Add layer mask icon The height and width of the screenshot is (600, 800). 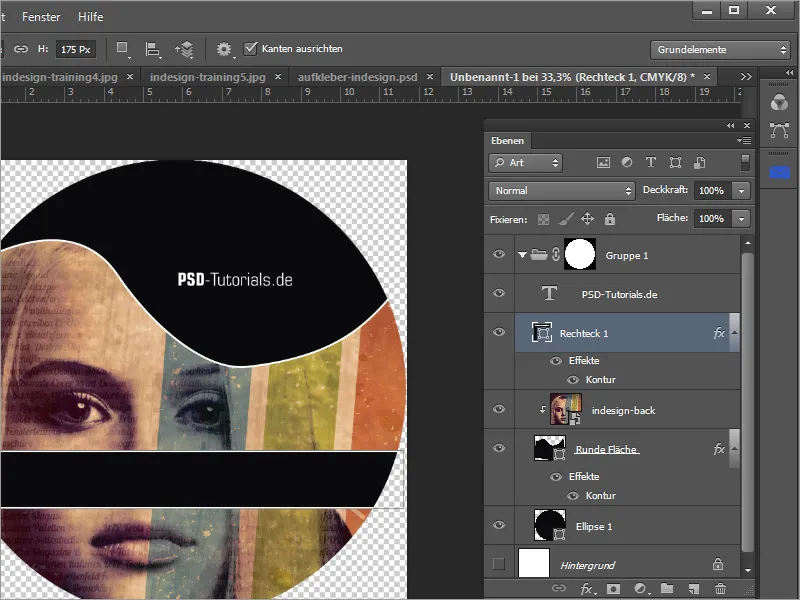pos(613,589)
